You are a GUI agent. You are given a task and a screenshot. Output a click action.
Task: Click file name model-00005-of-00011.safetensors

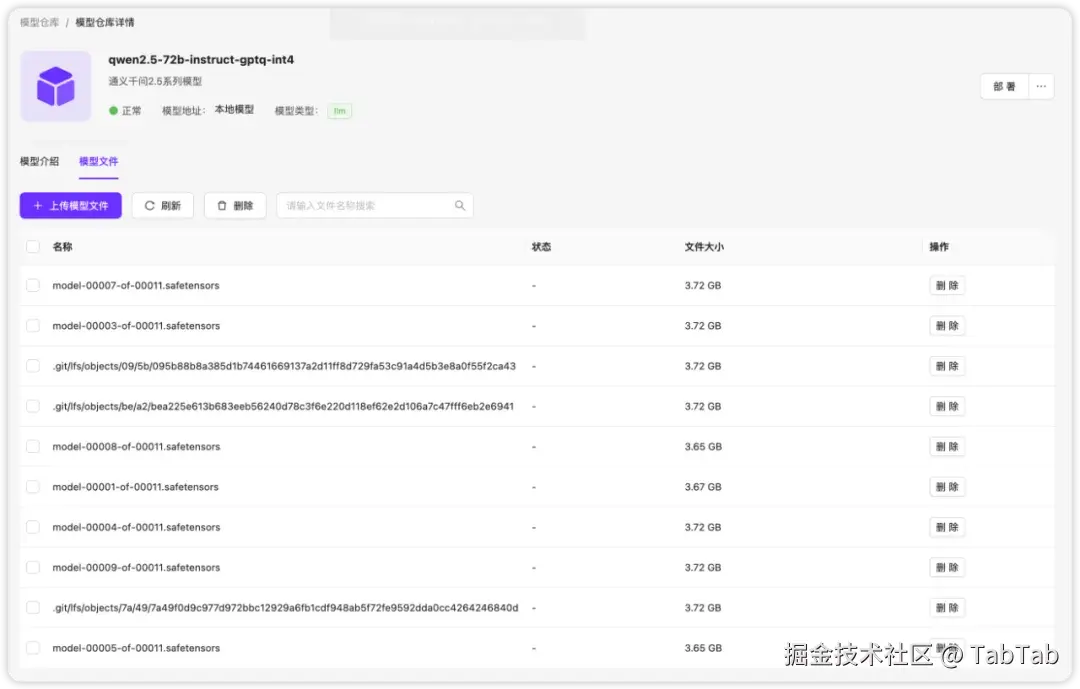[x=136, y=648]
